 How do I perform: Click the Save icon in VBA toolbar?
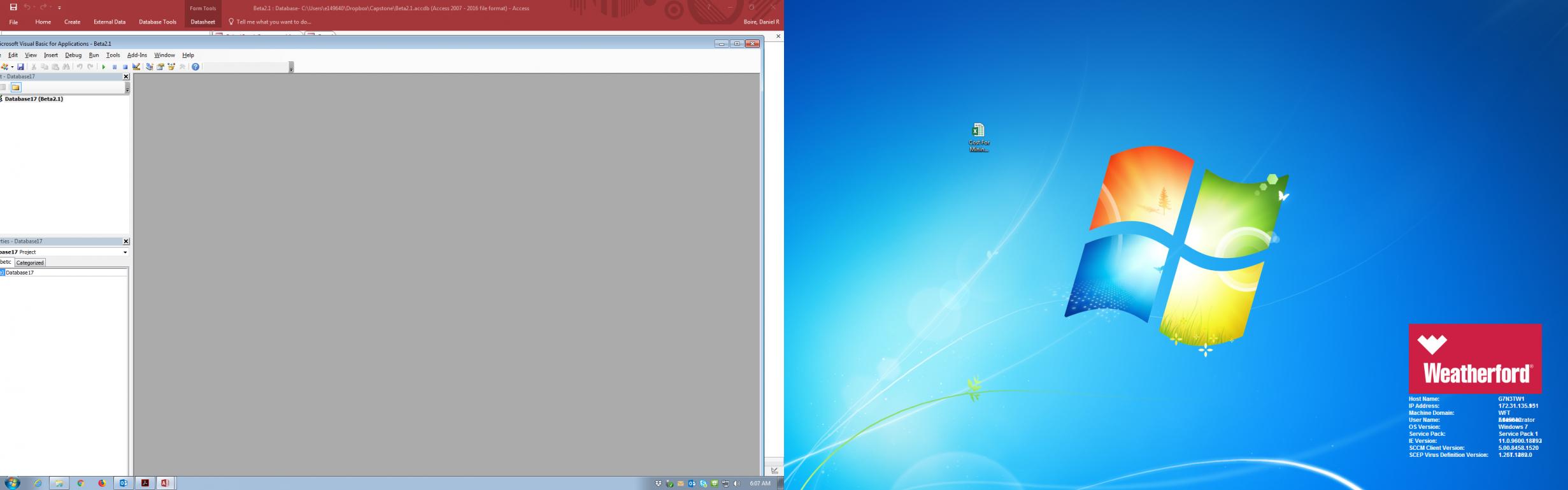click(x=20, y=67)
